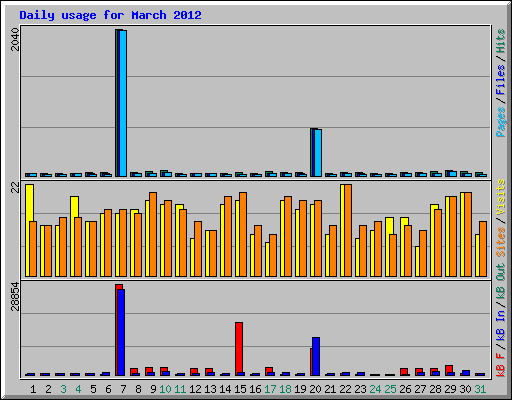
Task: Click green day label 18 on x-axis
Action: [x=285, y=389]
